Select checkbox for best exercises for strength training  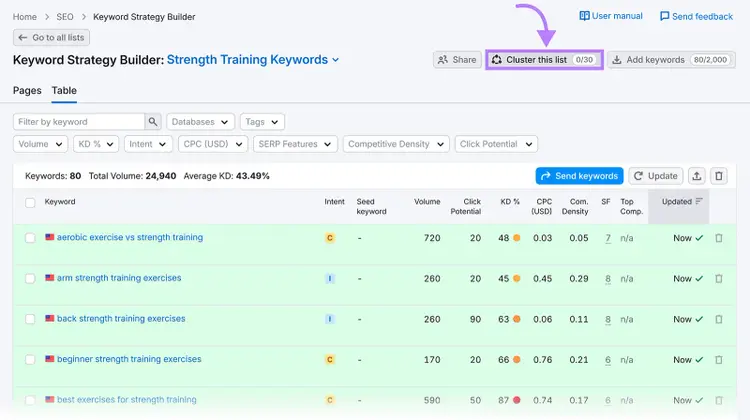click(30, 400)
